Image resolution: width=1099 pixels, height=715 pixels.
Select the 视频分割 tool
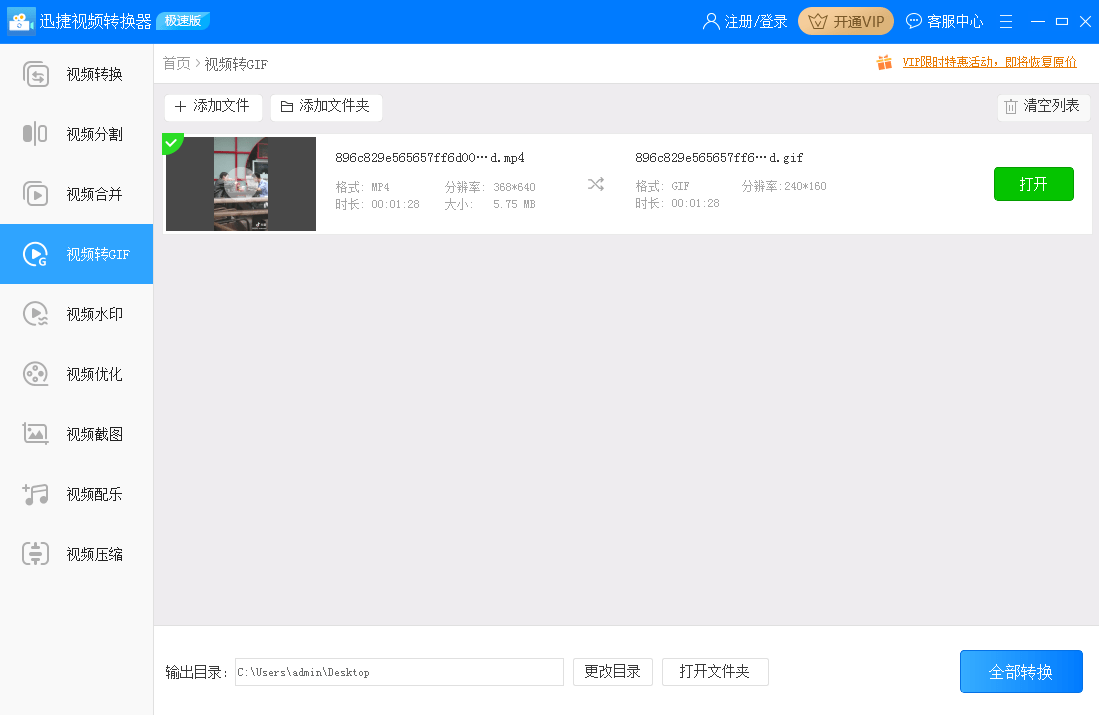[76, 133]
